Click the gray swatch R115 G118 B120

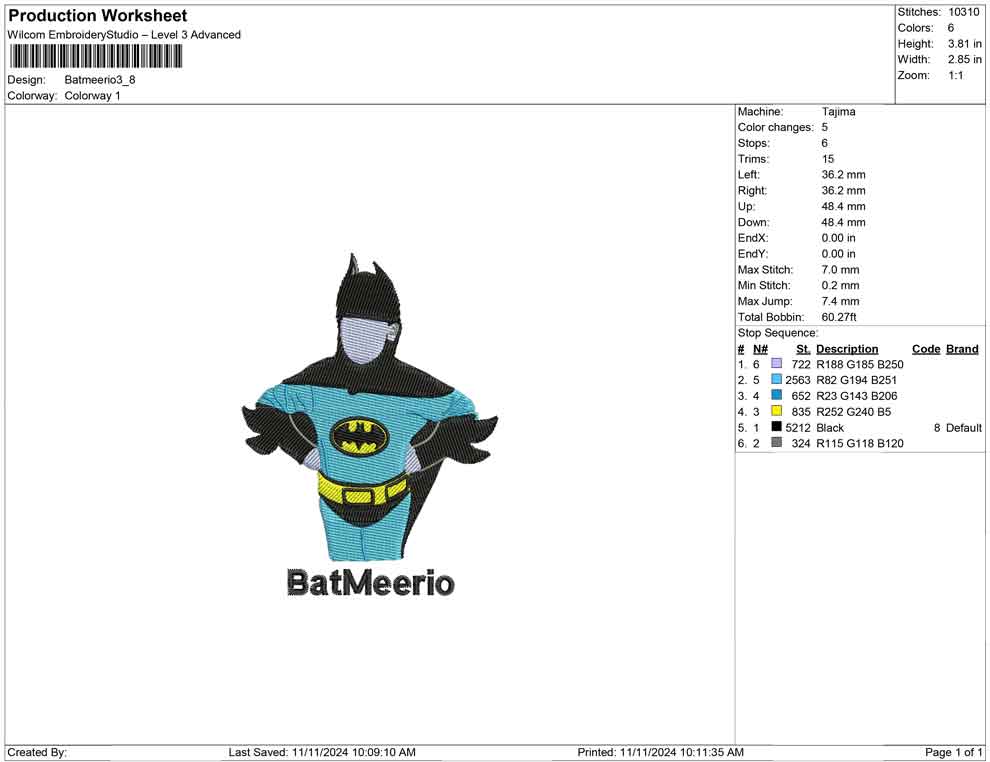click(777, 443)
